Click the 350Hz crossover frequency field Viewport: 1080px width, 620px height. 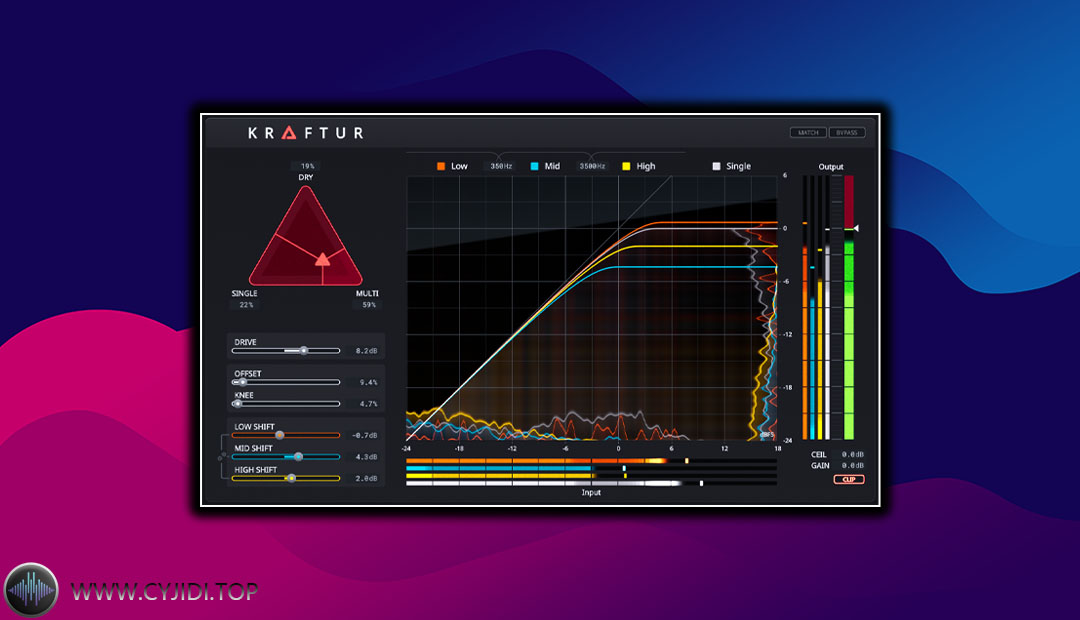point(501,166)
